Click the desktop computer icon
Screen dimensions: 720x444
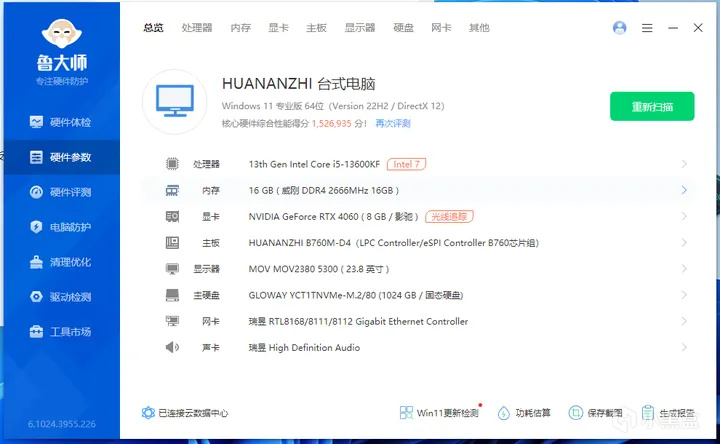174,101
